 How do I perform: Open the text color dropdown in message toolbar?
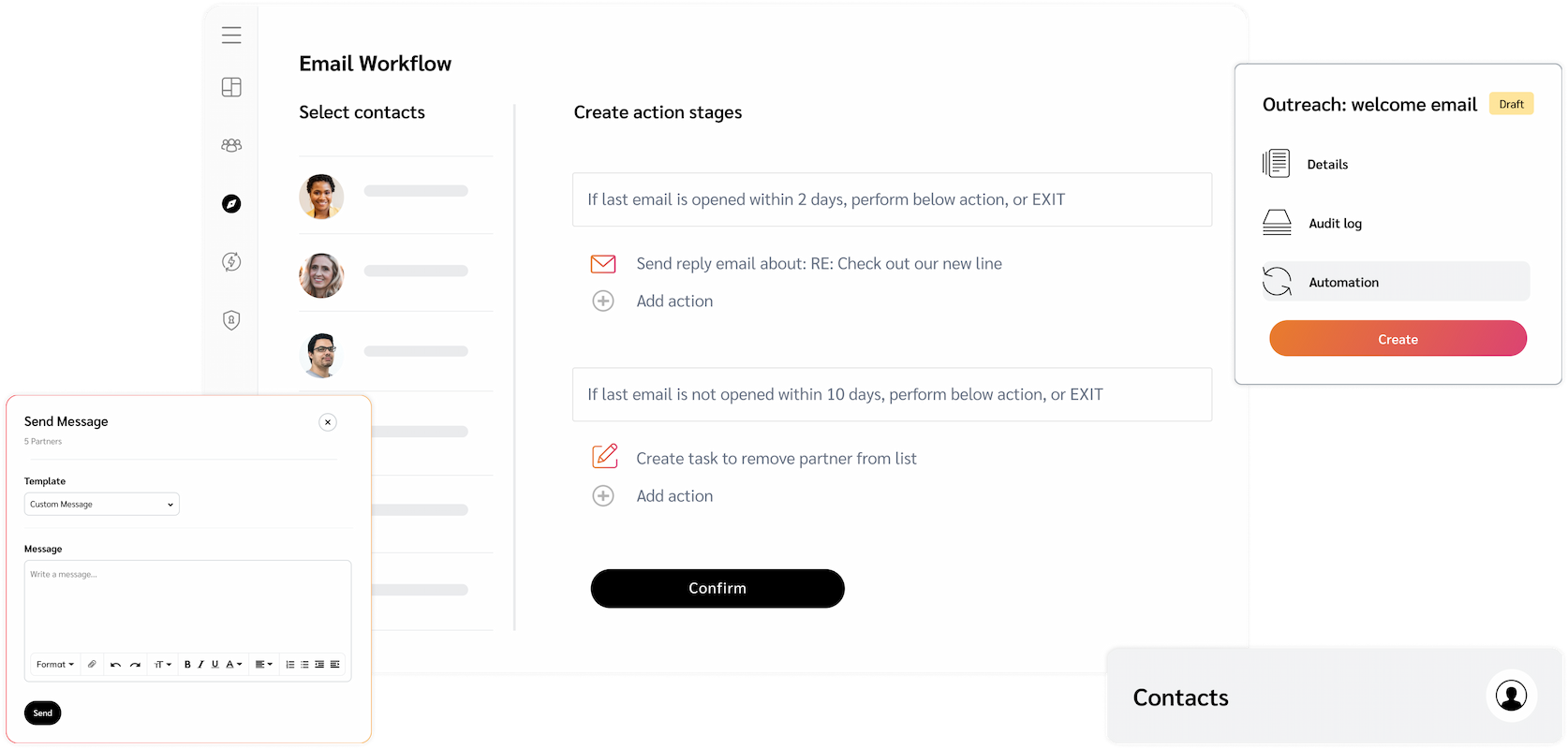pos(233,664)
